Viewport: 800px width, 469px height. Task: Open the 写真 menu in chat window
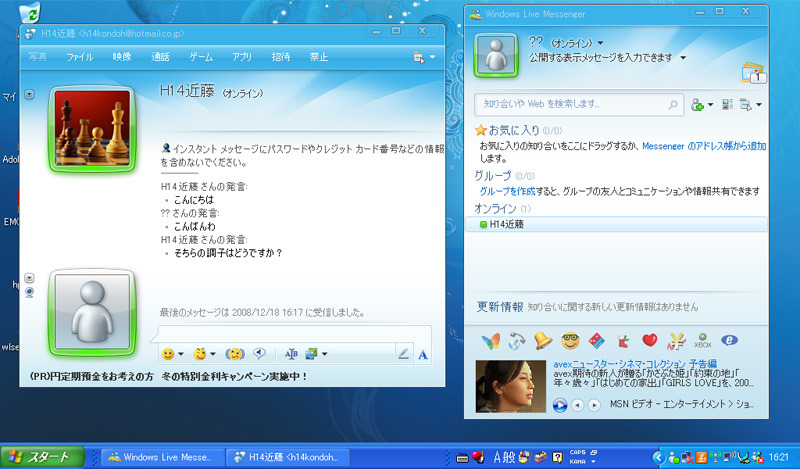[37, 57]
